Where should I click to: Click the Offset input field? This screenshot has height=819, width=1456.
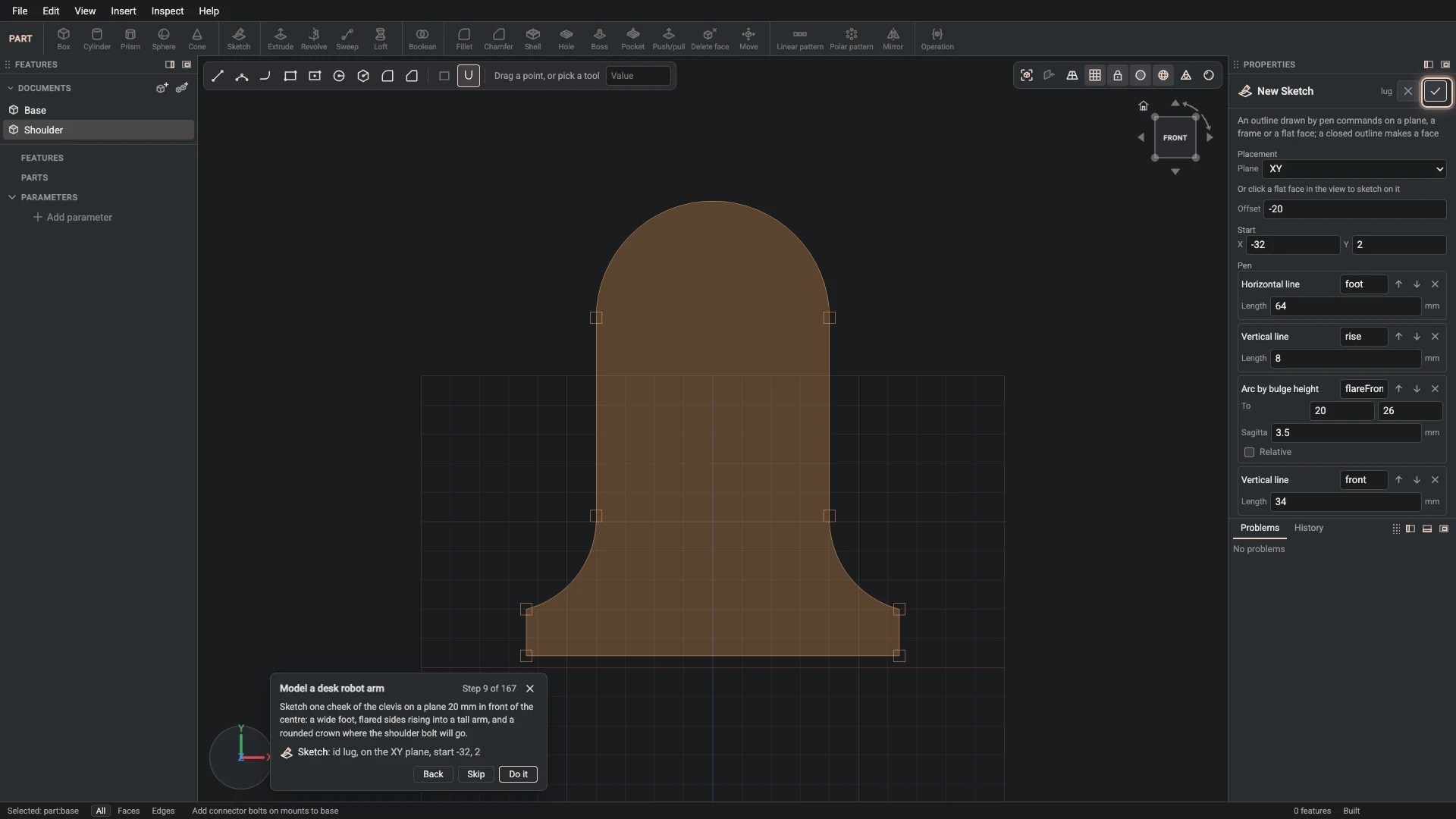pos(1354,209)
